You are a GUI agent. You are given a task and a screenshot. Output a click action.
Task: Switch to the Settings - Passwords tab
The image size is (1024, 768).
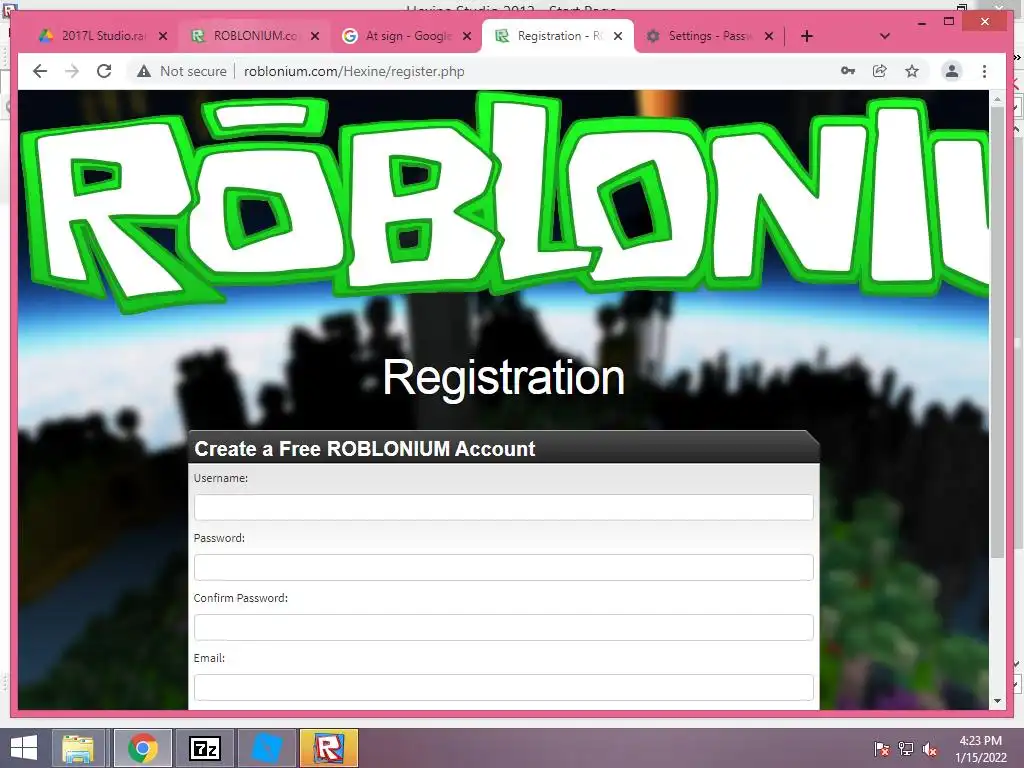(711, 36)
